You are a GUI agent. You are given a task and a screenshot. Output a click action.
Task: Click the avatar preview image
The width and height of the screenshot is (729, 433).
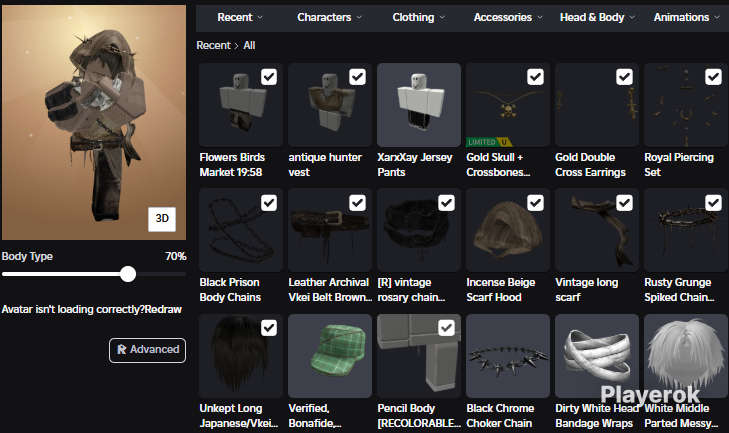[x=93, y=122]
